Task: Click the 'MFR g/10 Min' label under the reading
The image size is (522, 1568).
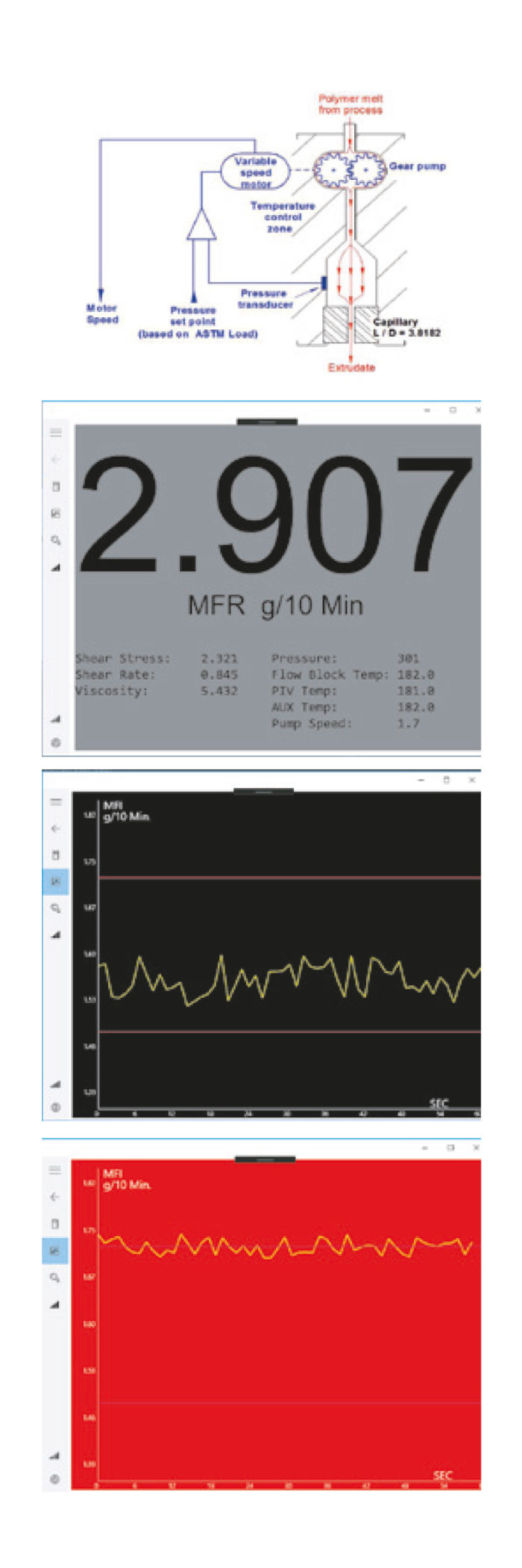Action: pos(275,605)
